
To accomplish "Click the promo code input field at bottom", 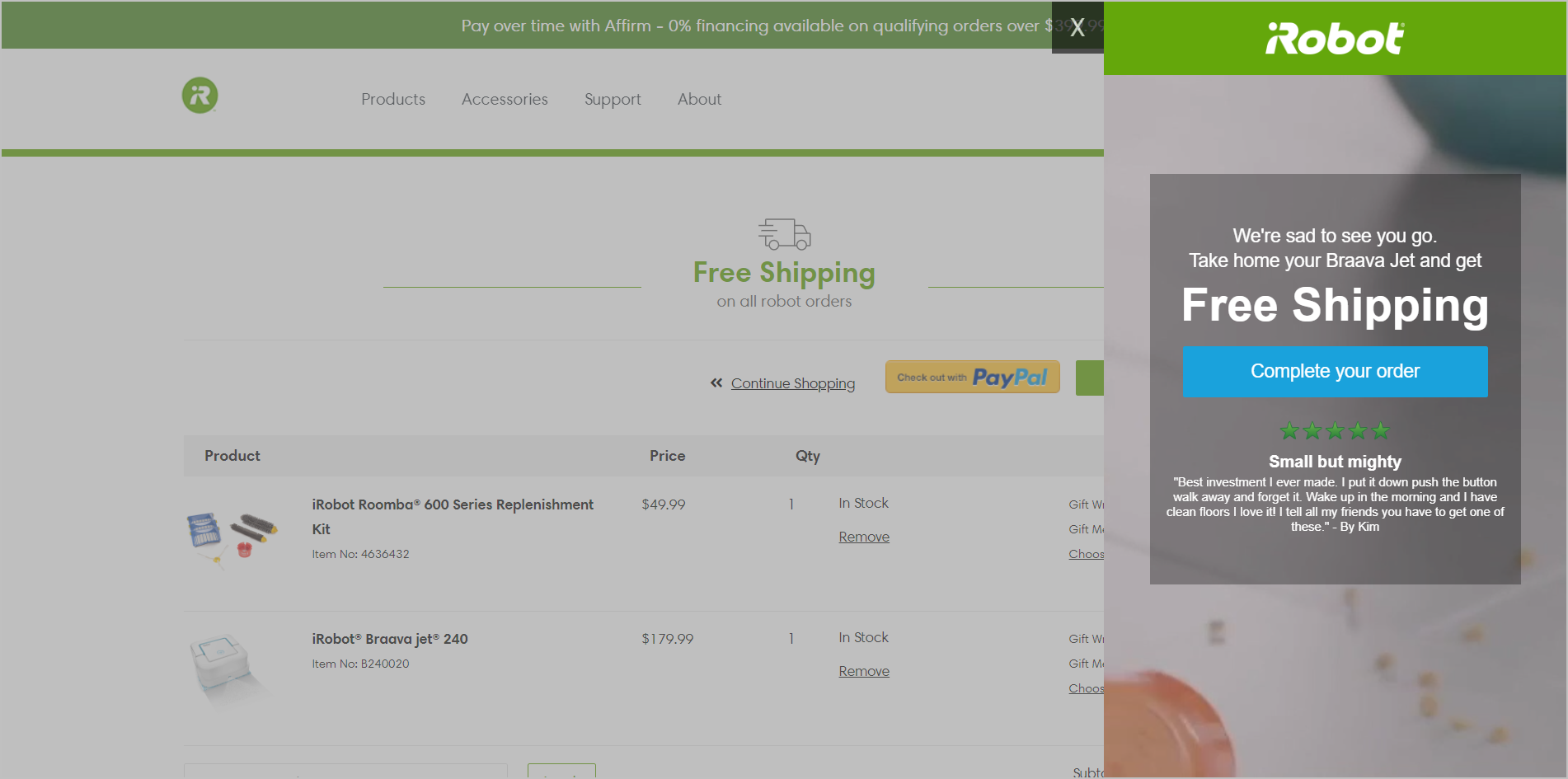I will pos(346,773).
